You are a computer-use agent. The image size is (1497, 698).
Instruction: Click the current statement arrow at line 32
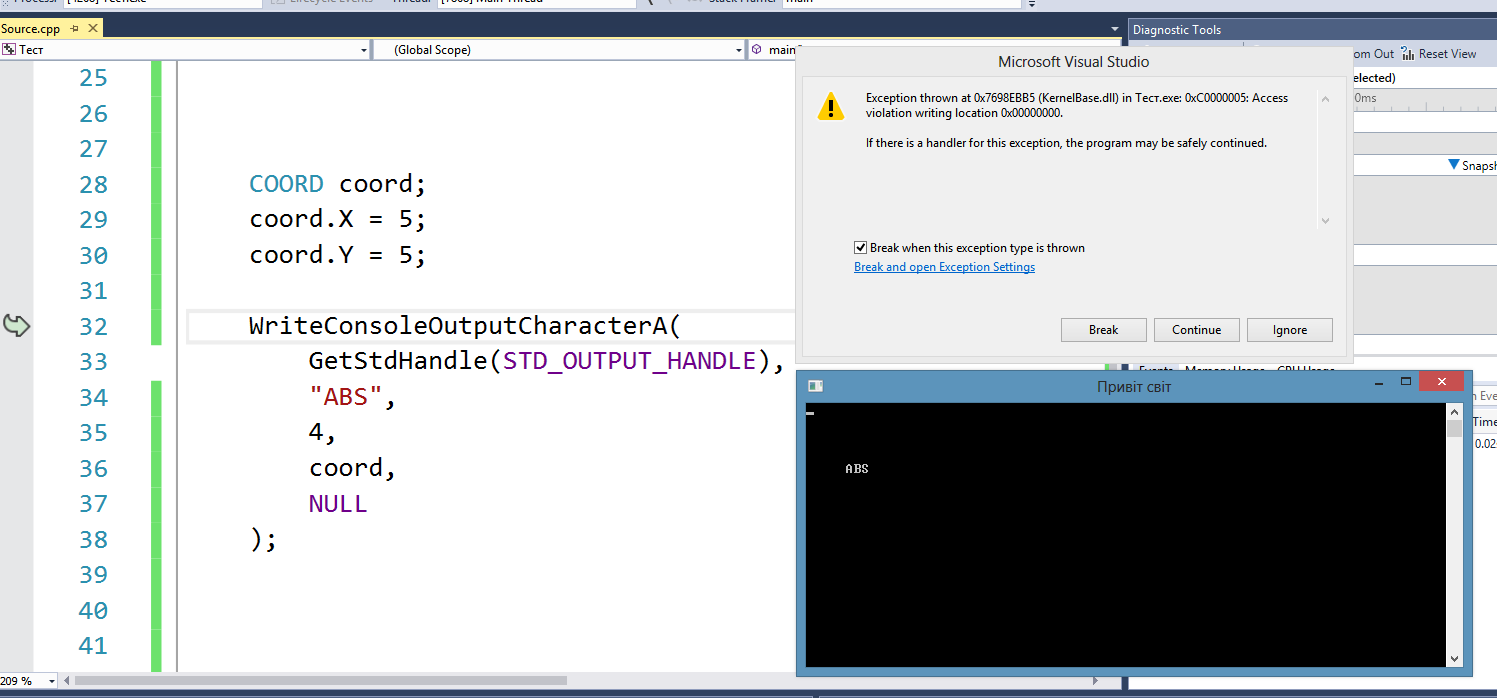tap(17, 325)
